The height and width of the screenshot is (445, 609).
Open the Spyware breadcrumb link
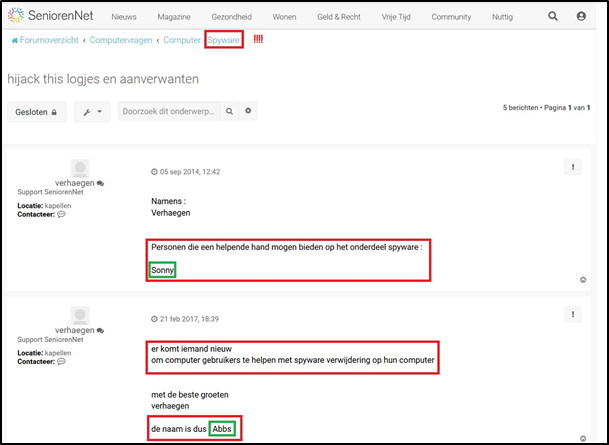click(222, 40)
